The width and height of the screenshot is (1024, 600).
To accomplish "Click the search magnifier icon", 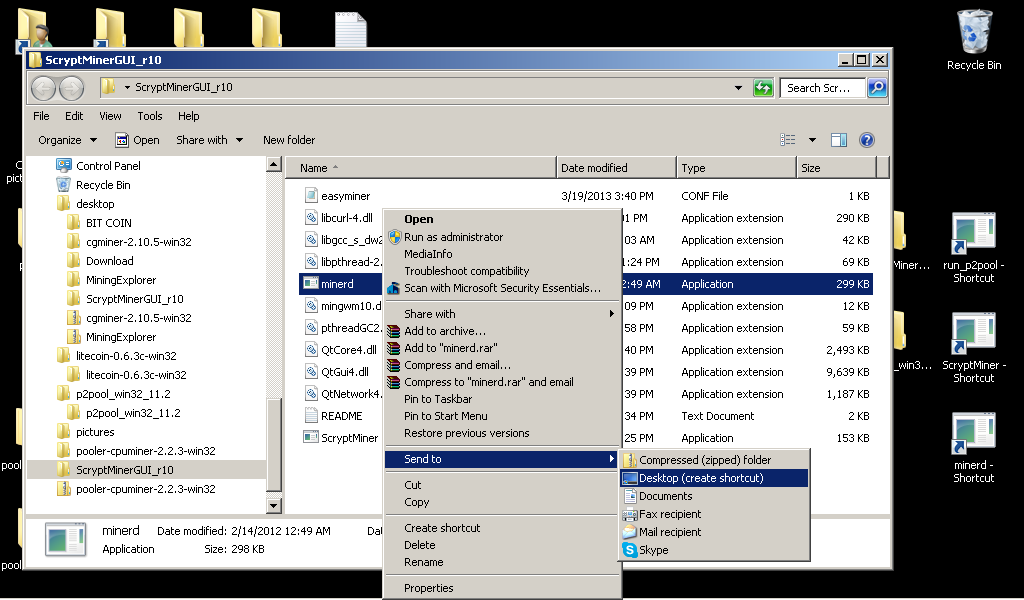I will click(877, 87).
